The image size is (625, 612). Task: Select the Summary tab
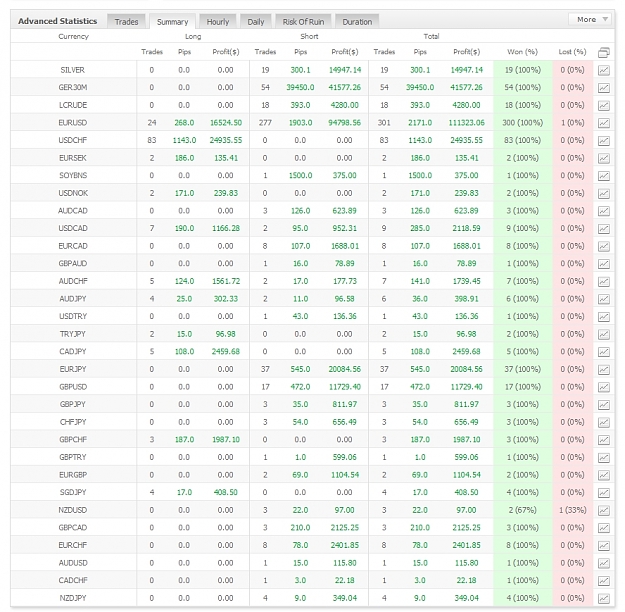pos(172,22)
